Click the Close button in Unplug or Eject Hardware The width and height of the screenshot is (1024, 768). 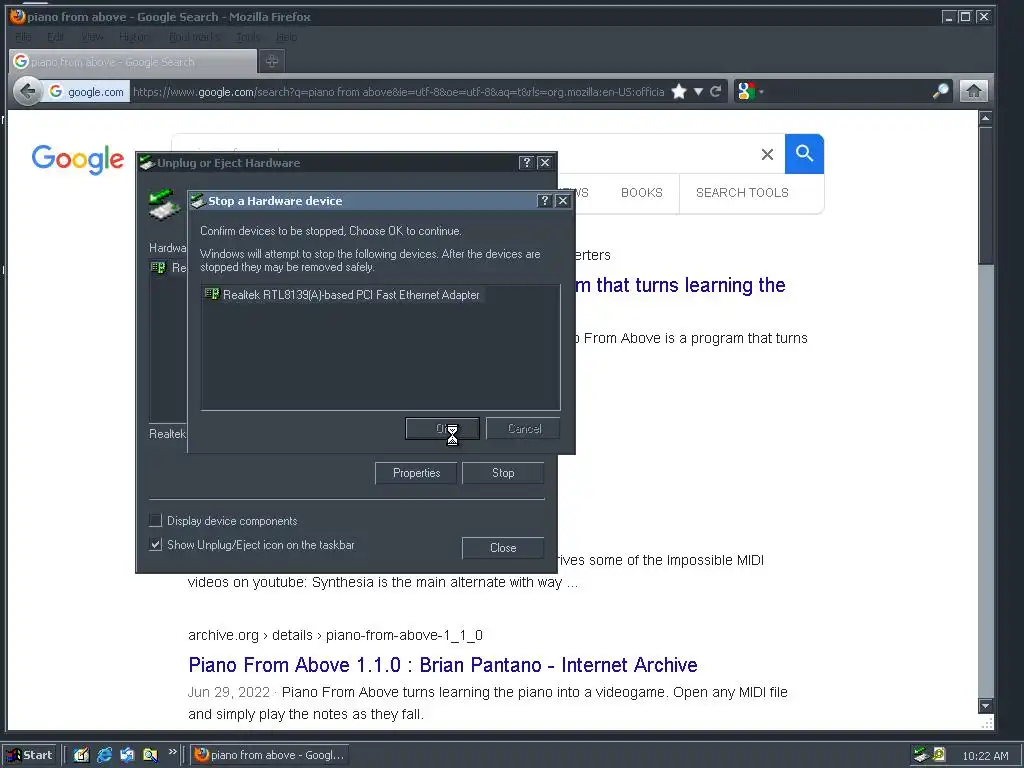[503, 548]
